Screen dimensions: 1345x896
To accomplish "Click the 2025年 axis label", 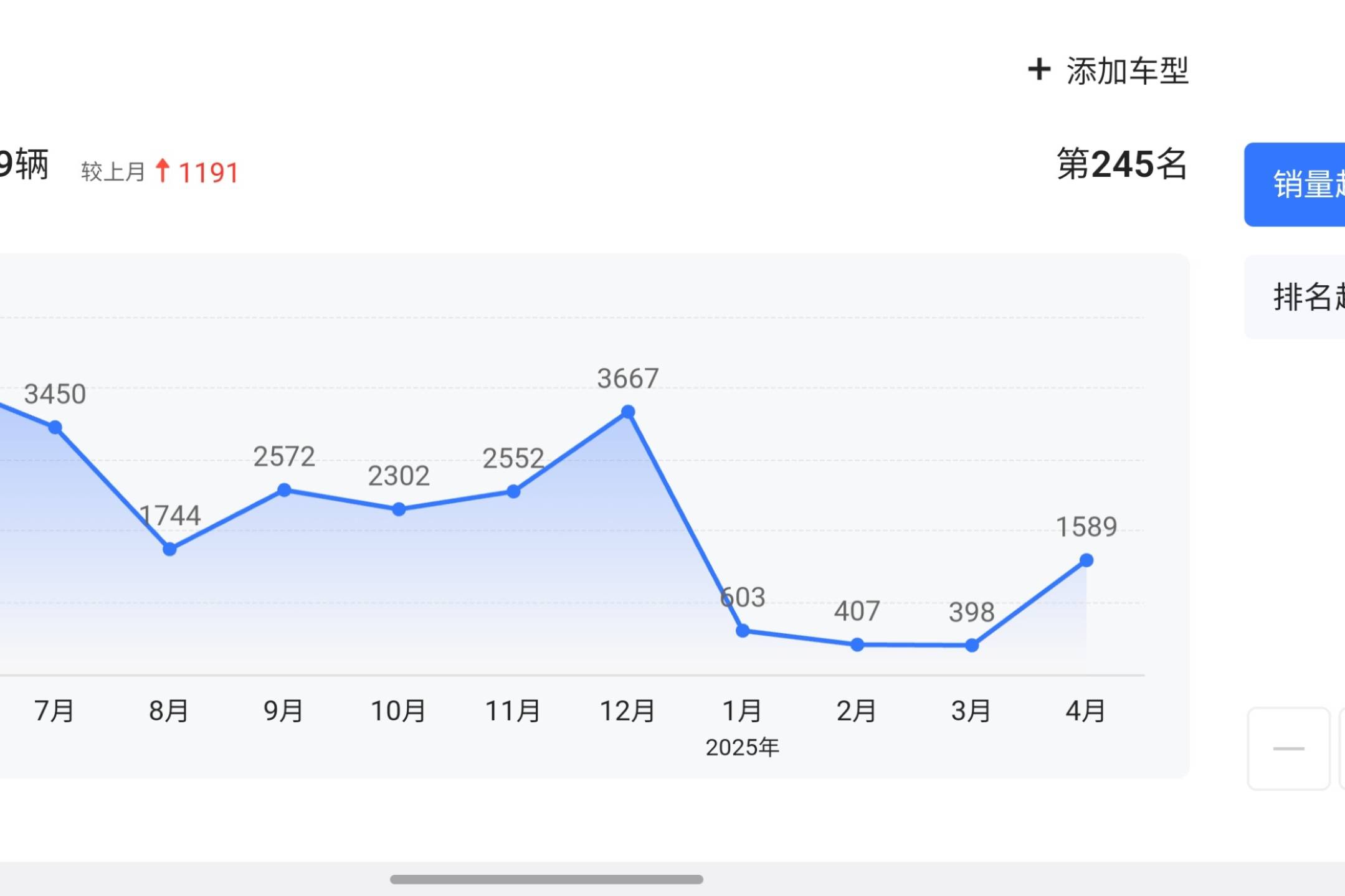I will [743, 747].
